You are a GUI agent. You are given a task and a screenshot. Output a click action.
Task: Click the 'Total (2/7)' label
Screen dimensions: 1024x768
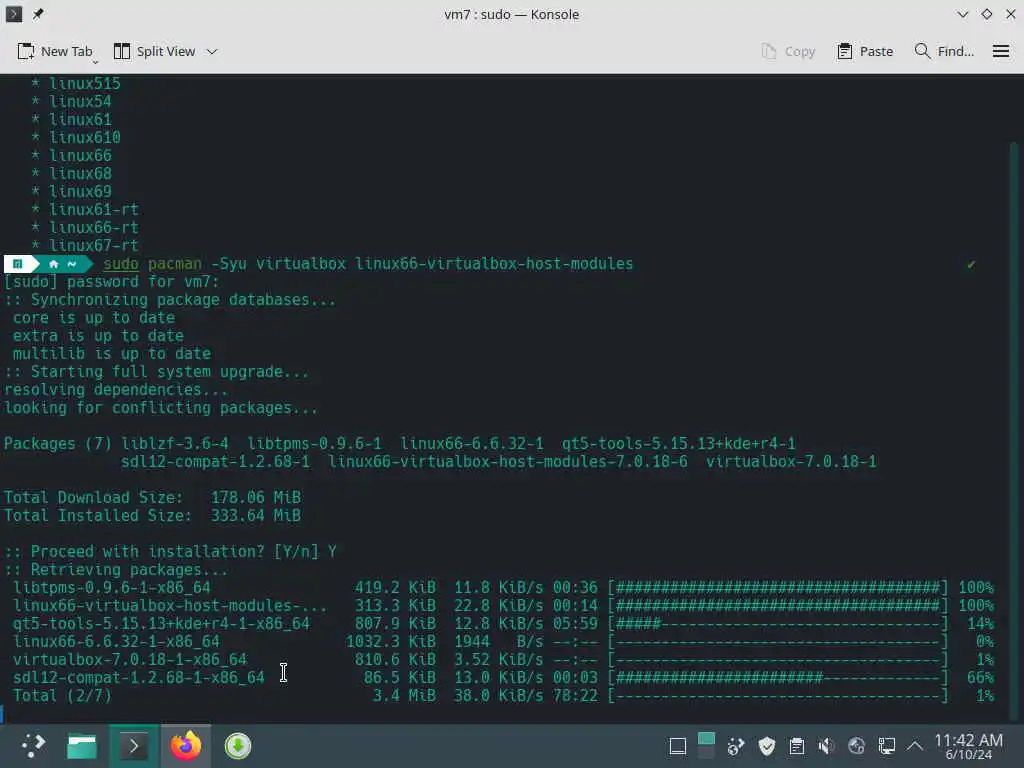62,696
